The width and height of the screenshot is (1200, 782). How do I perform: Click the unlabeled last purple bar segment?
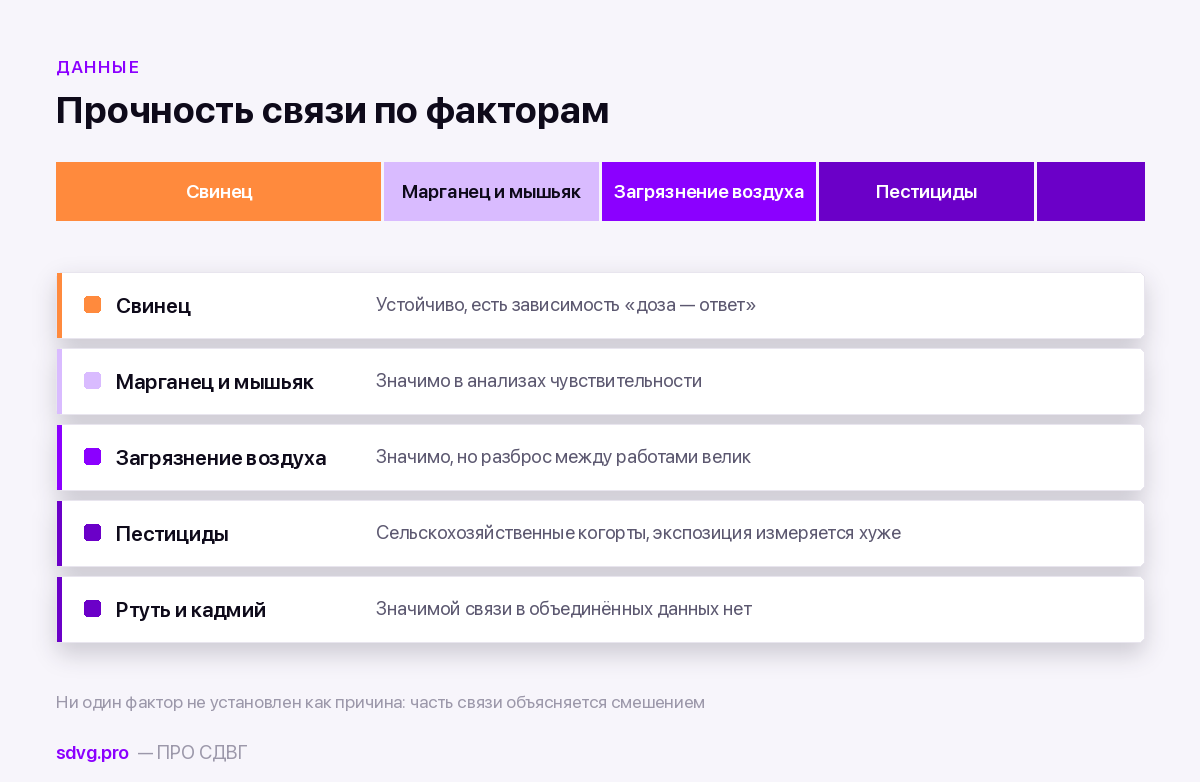tap(1091, 191)
